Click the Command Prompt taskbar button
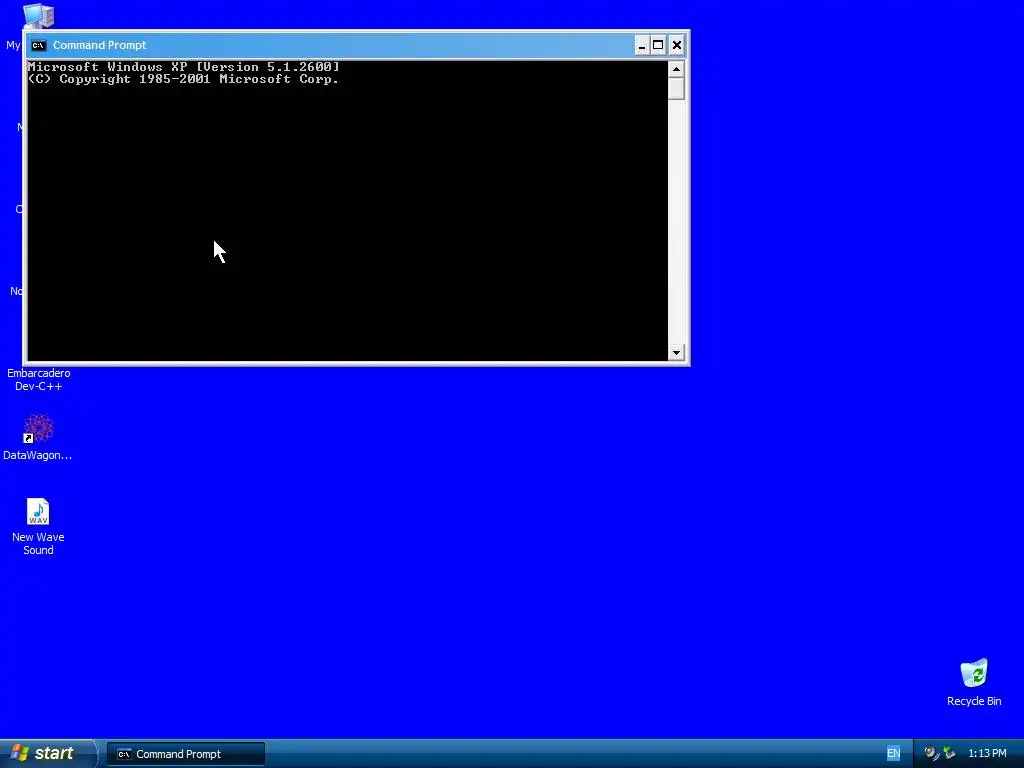 point(186,754)
